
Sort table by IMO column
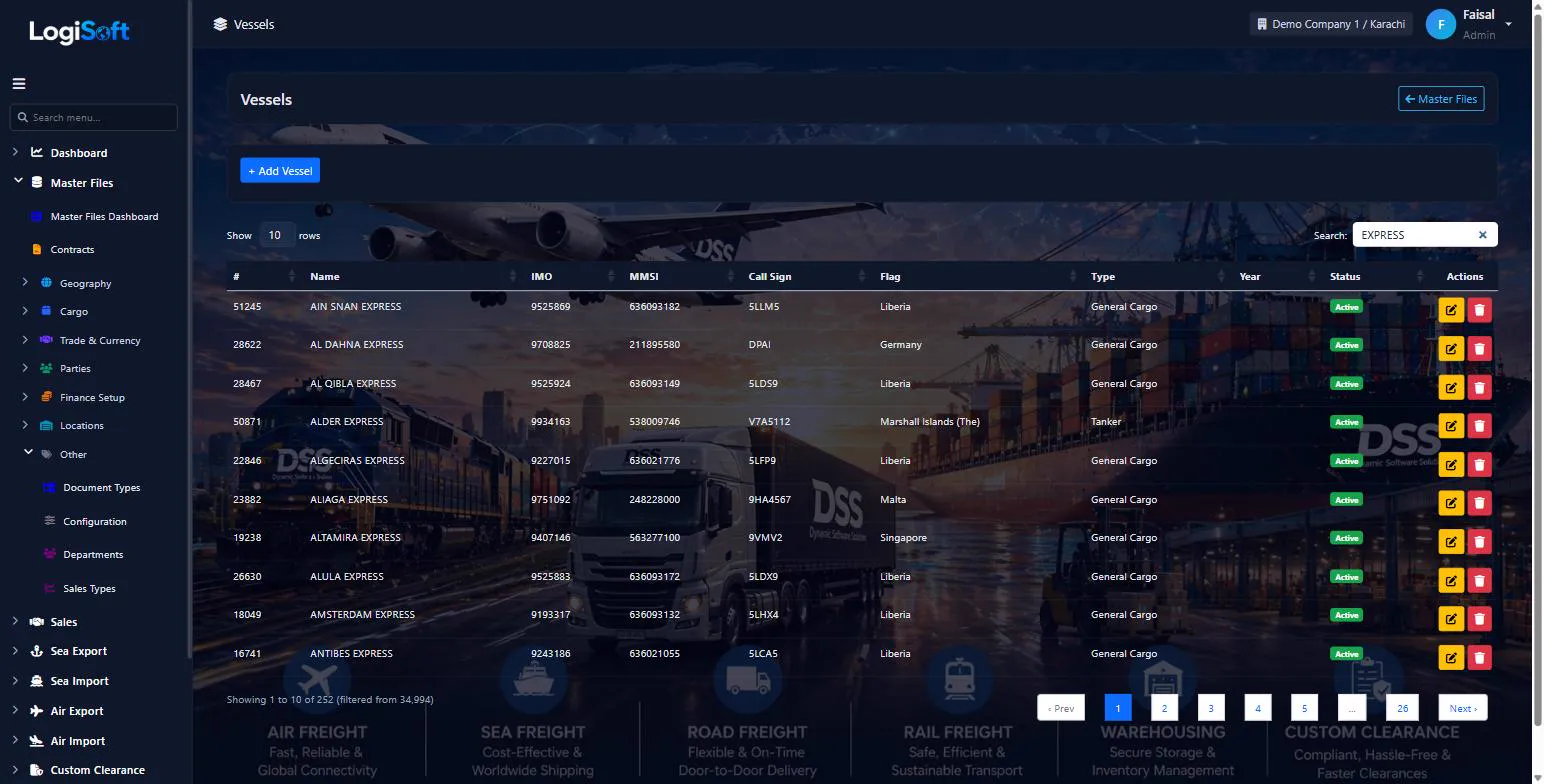tap(573, 276)
